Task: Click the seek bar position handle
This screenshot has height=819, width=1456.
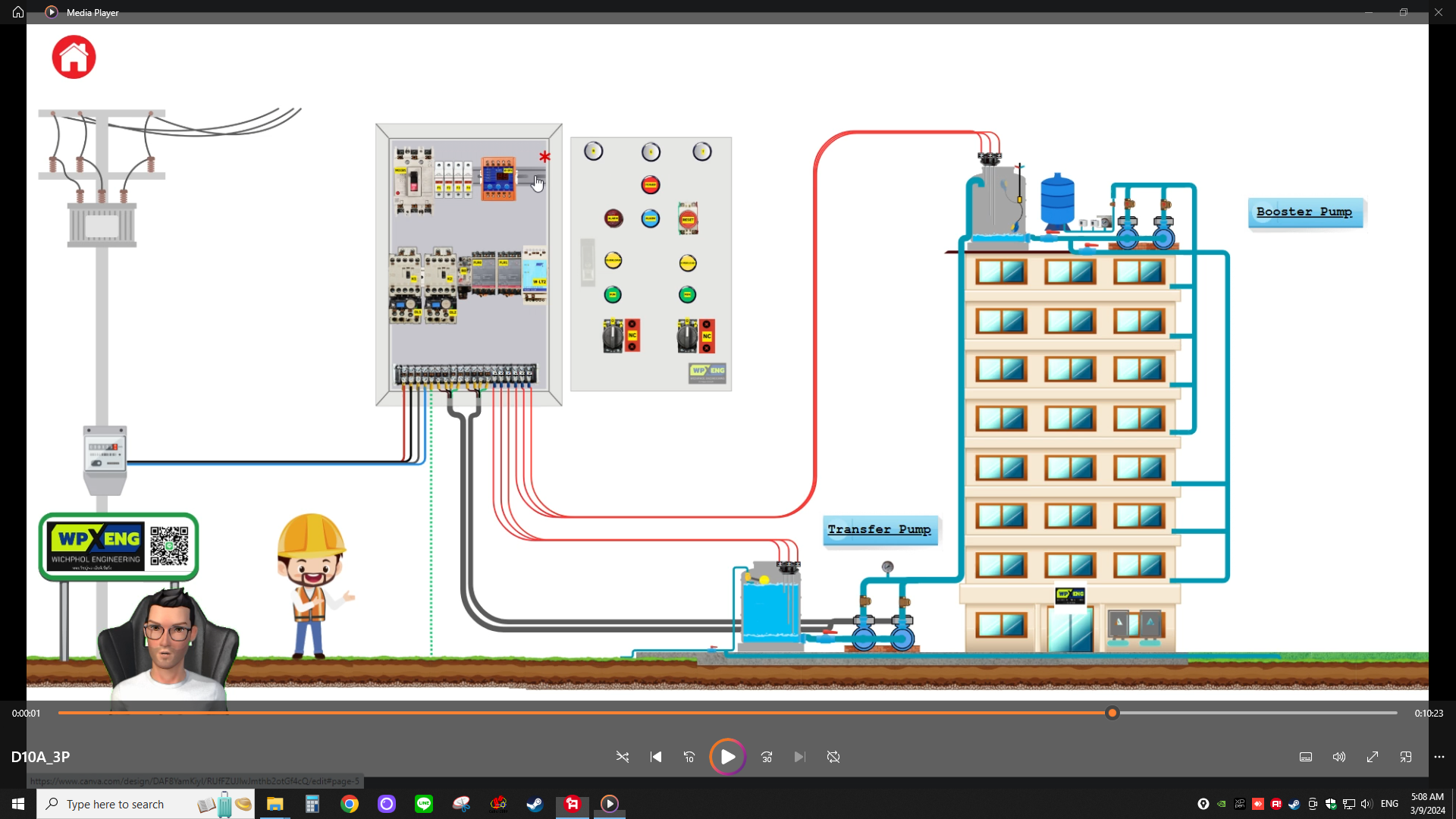Action: 1112,713
